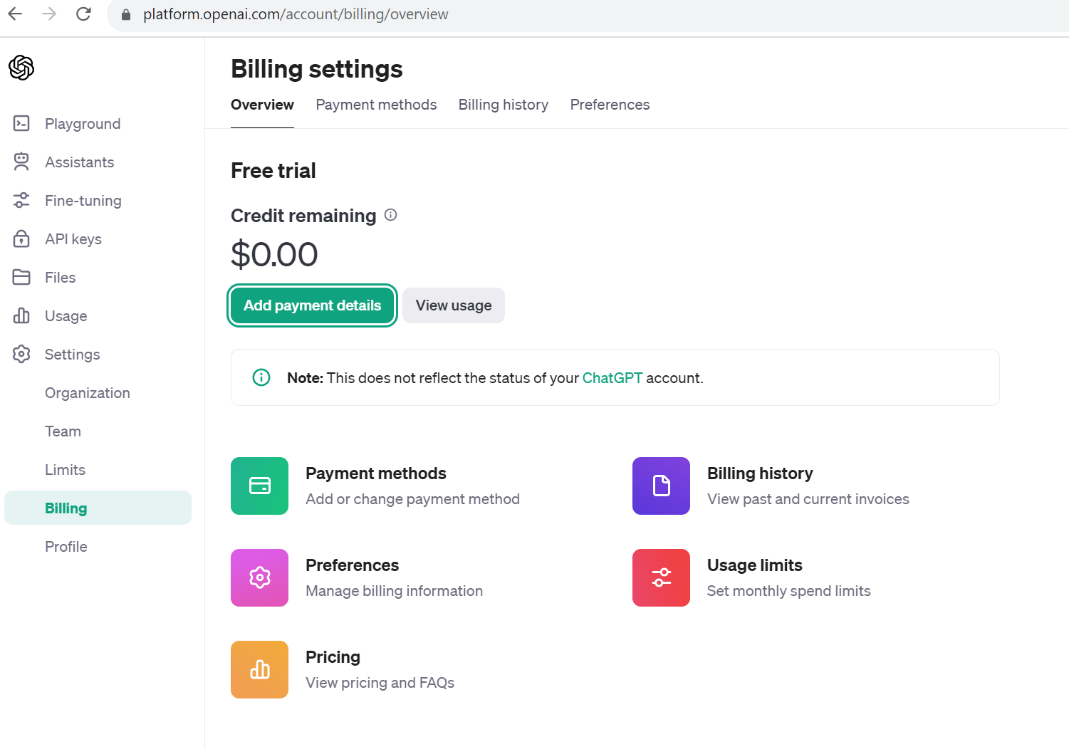Open the Pricing card title
Image resolution: width=1069 pixels, height=749 pixels.
(333, 657)
